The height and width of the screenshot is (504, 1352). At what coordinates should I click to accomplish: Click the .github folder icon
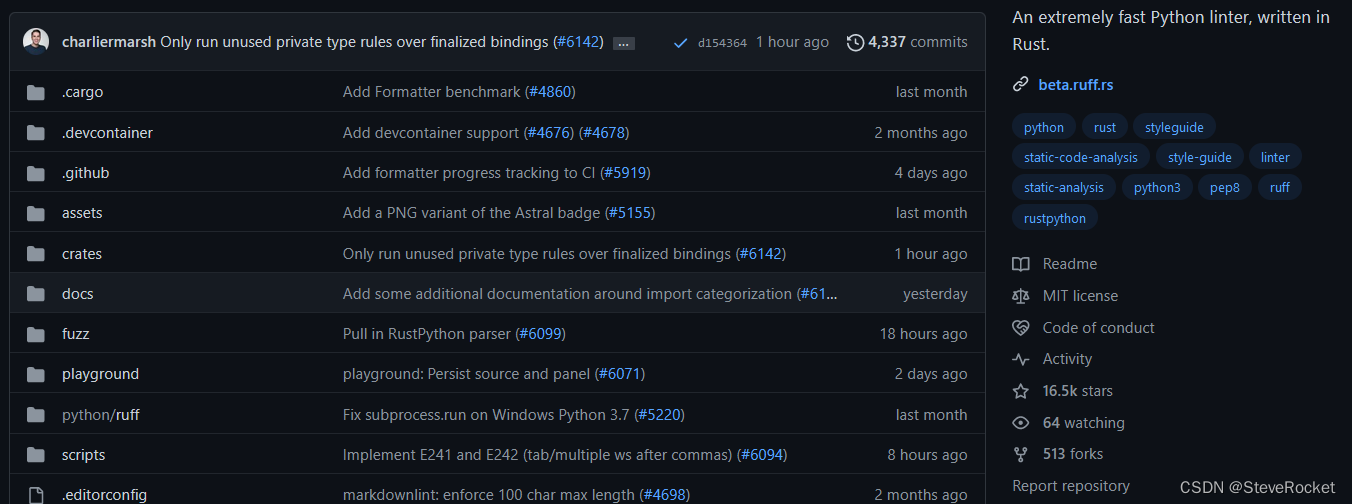coord(36,173)
